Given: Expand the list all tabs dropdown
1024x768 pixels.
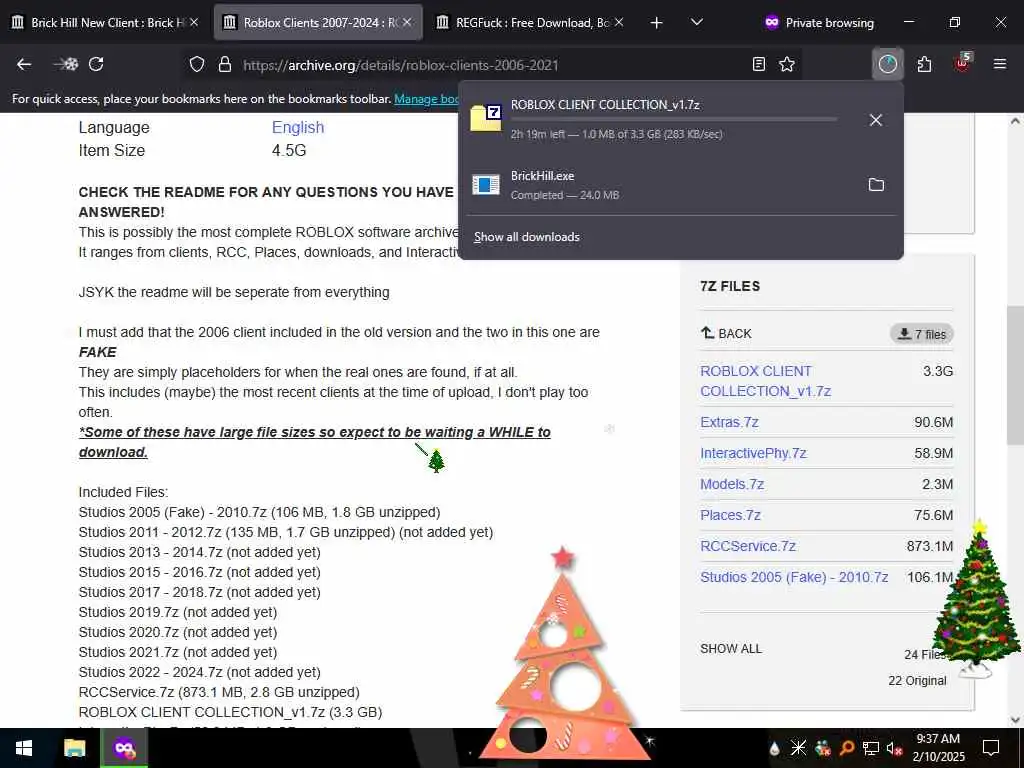Looking at the screenshot, I should click(x=697, y=22).
